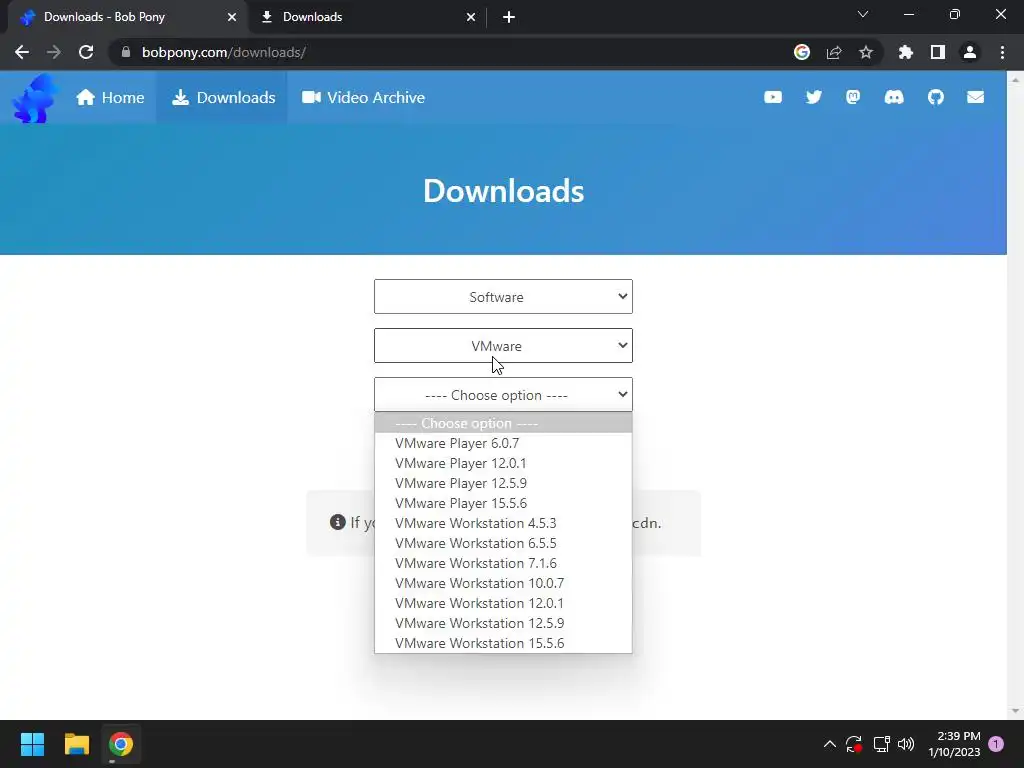Screen dimensions: 1024x768
Task: Go forward with the browser forward arrow
Action: [x=54, y=52]
